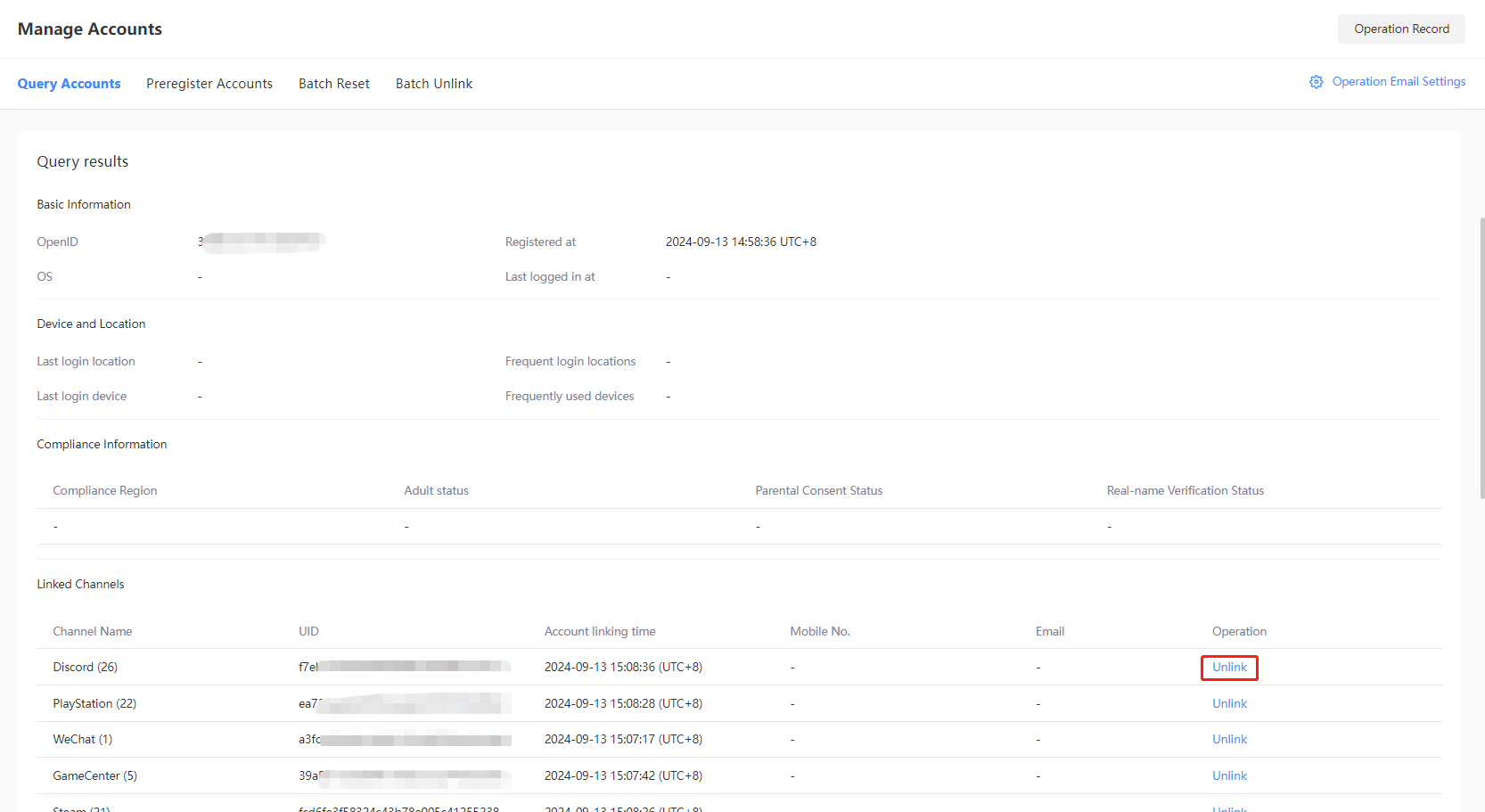Click the gear icon beside Operation Email Settings
This screenshot has width=1485, height=812.
(1316, 82)
